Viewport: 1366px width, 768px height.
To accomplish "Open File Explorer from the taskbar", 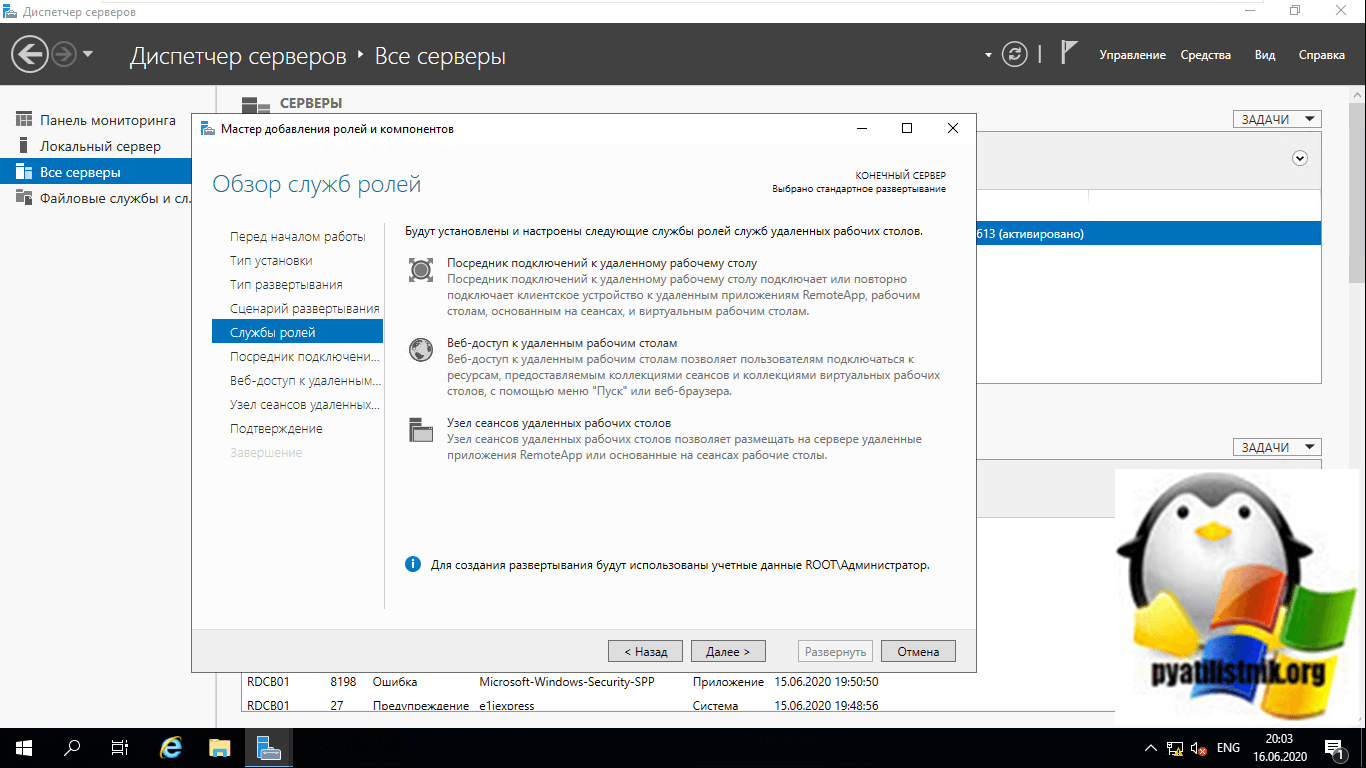I will pyautogui.click(x=220, y=748).
